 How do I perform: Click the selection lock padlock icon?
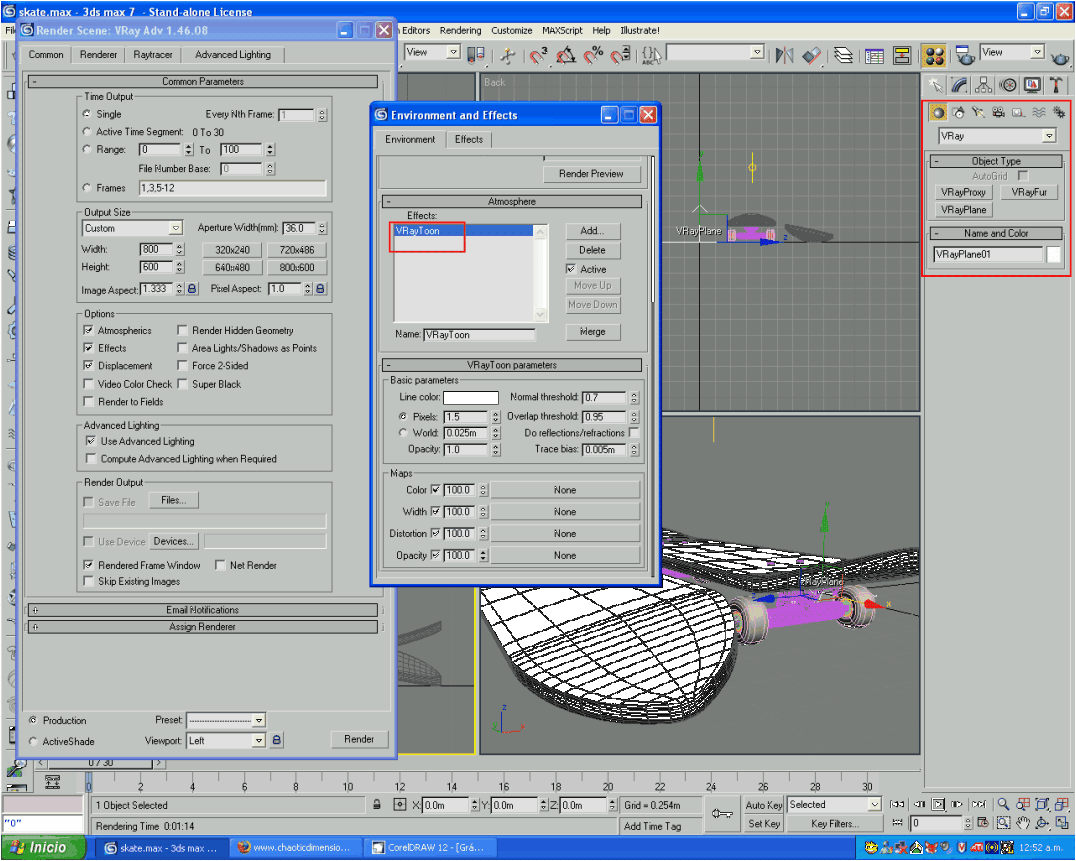tap(377, 805)
